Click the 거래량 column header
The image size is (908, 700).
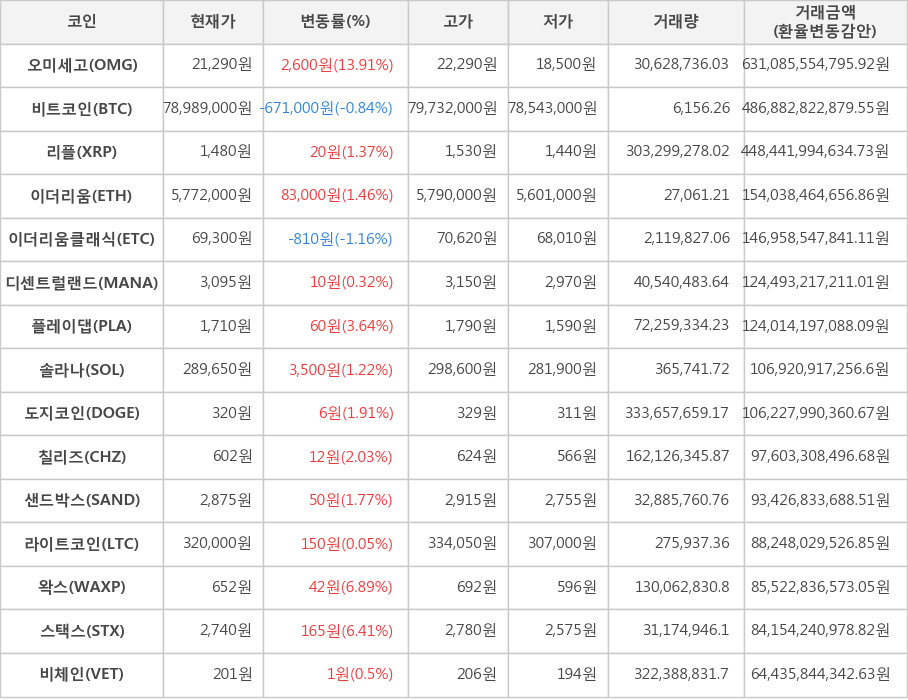(x=676, y=22)
